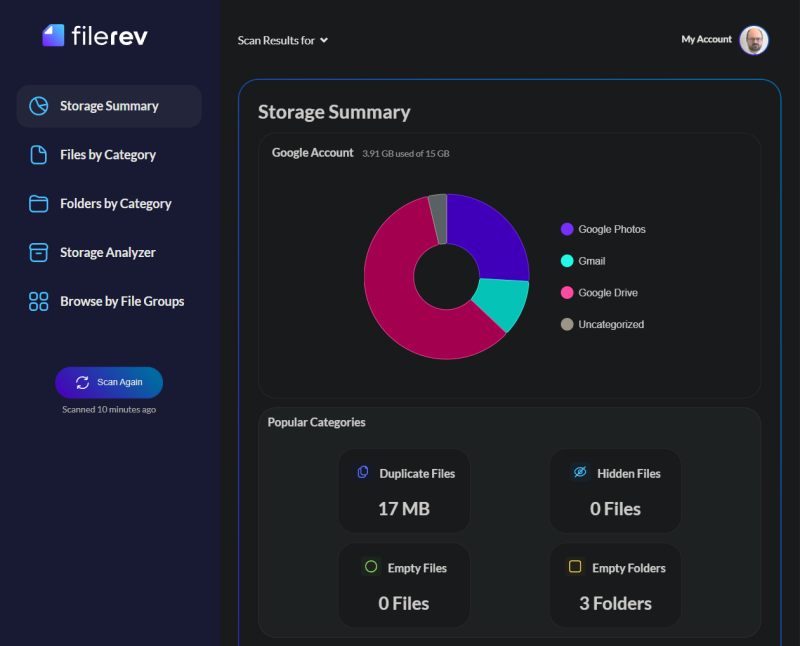
Task: Expand the Scan Results for dropdown arrow
Action: [324, 40]
